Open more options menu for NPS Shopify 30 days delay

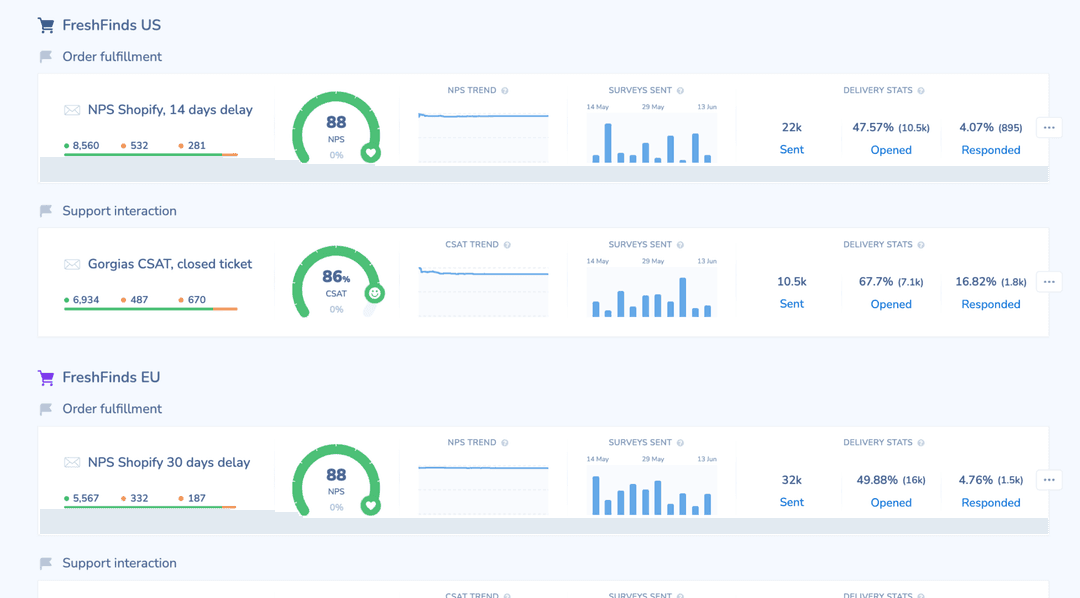(x=1049, y=480)
